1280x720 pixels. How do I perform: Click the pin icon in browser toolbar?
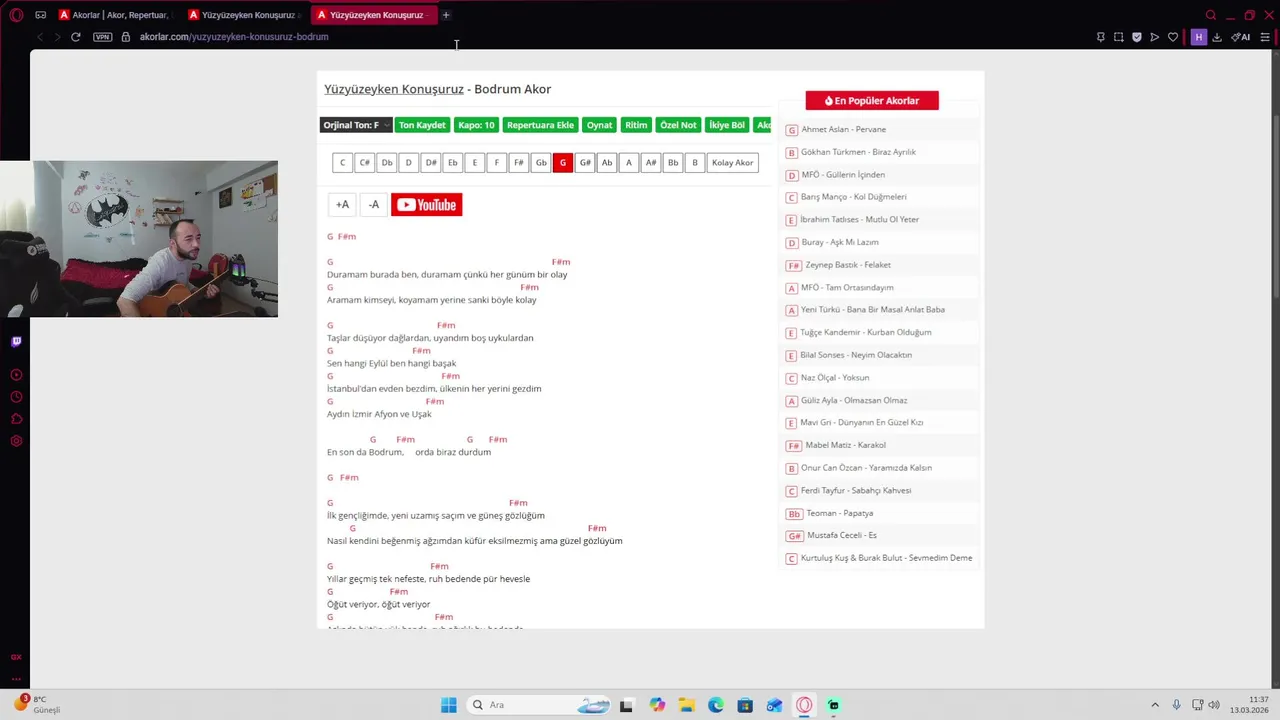[1101, 37]
